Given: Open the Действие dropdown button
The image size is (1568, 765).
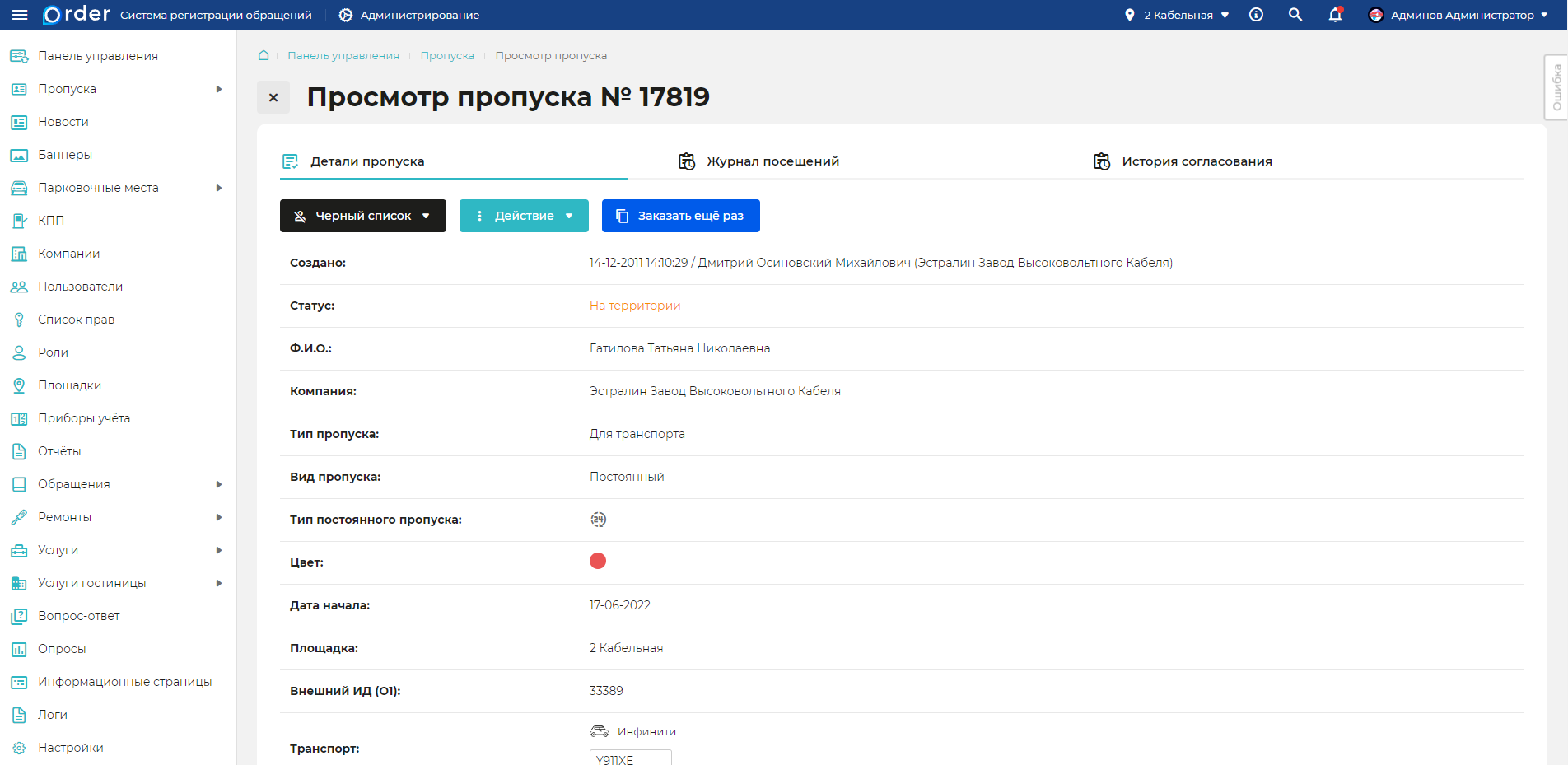Looking at the screenshot, I should coord(524,215).
